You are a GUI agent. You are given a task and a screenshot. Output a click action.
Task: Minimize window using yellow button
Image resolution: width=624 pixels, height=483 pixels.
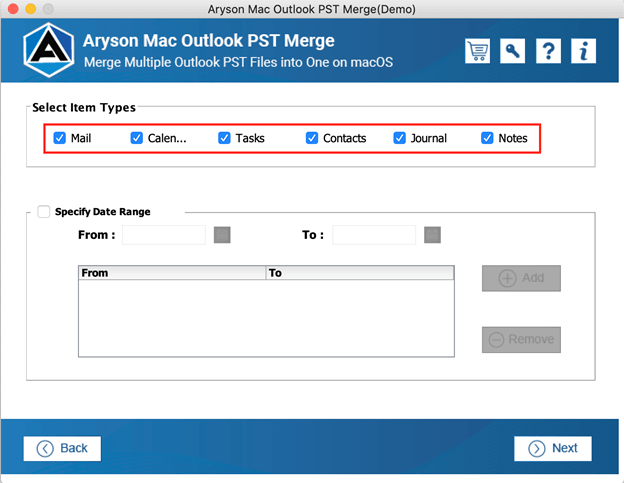coord(31,9)
